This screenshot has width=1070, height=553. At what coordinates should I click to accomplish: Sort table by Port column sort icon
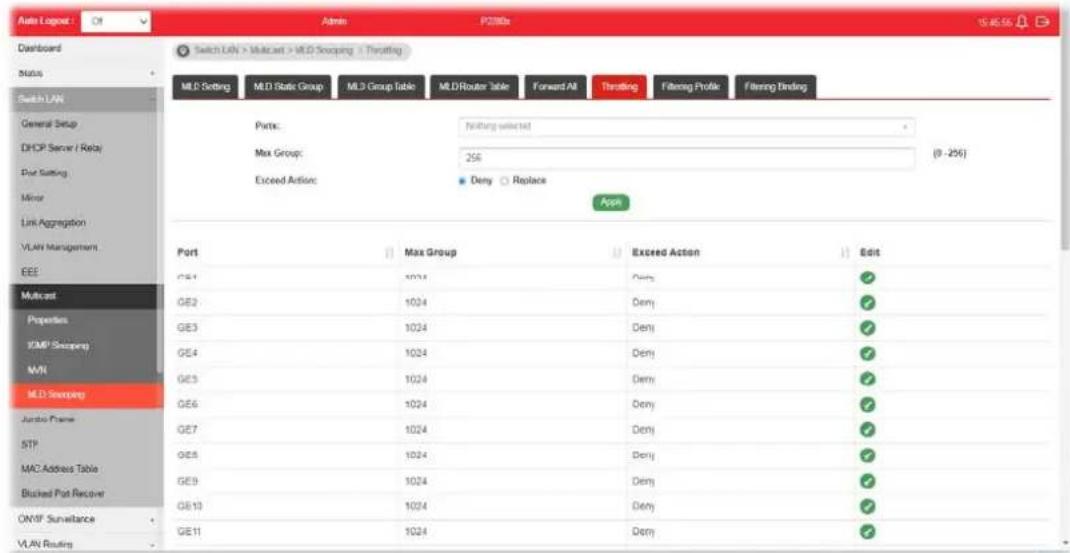coord(390,253)
